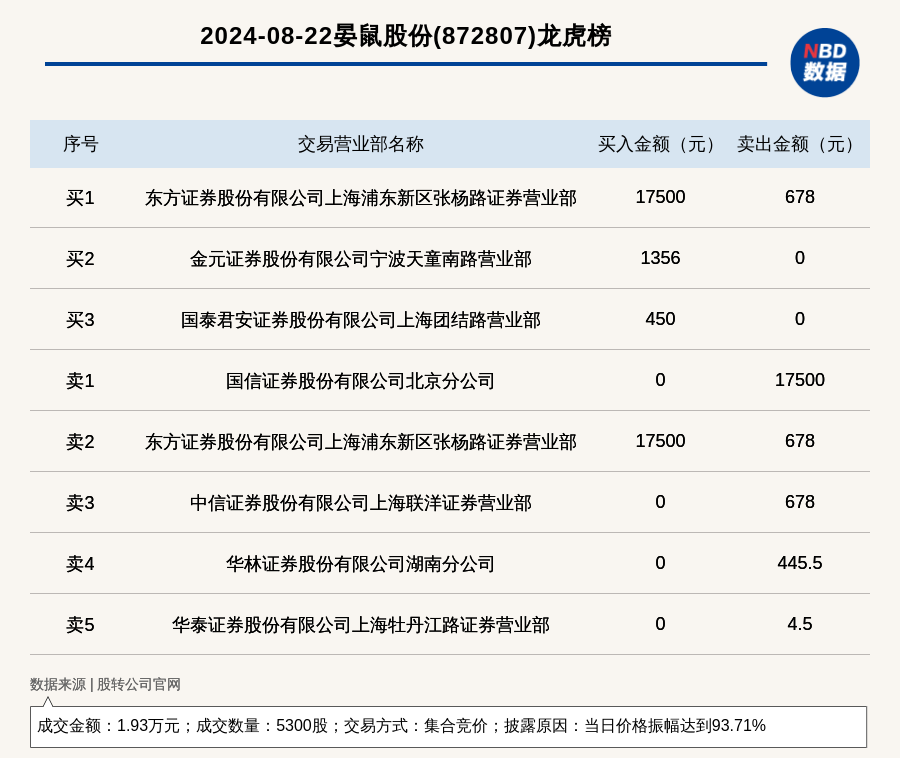Click the 1356 buy amount value

click(660, 258)
